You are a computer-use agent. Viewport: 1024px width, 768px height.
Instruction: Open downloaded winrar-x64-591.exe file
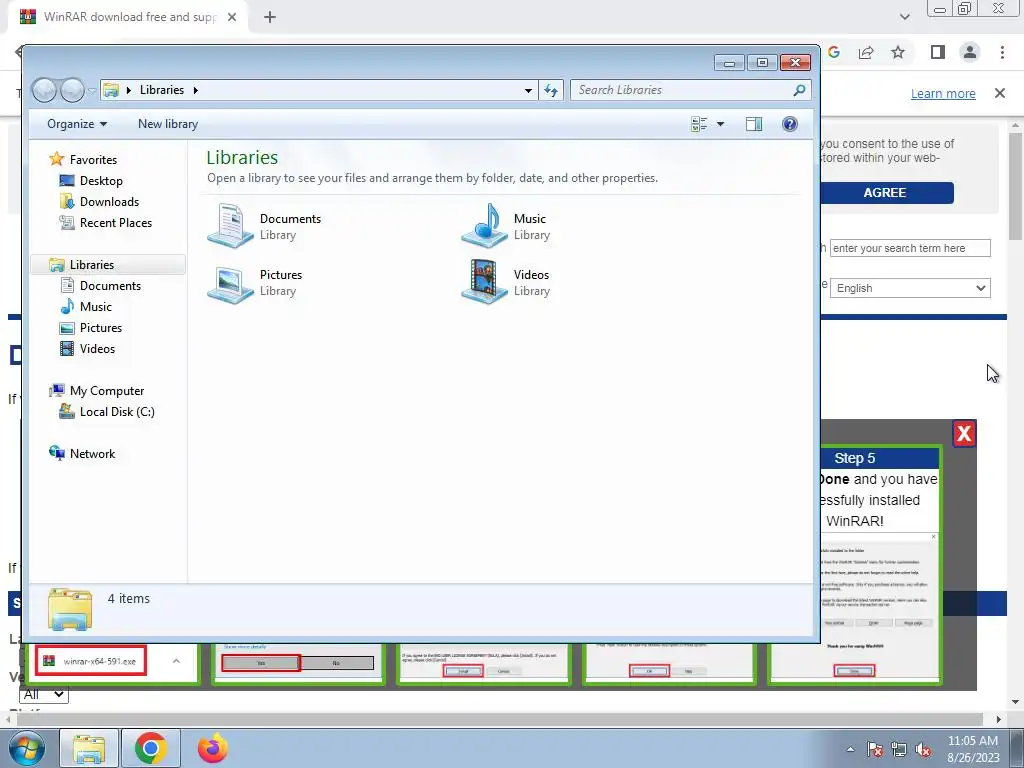91,662
